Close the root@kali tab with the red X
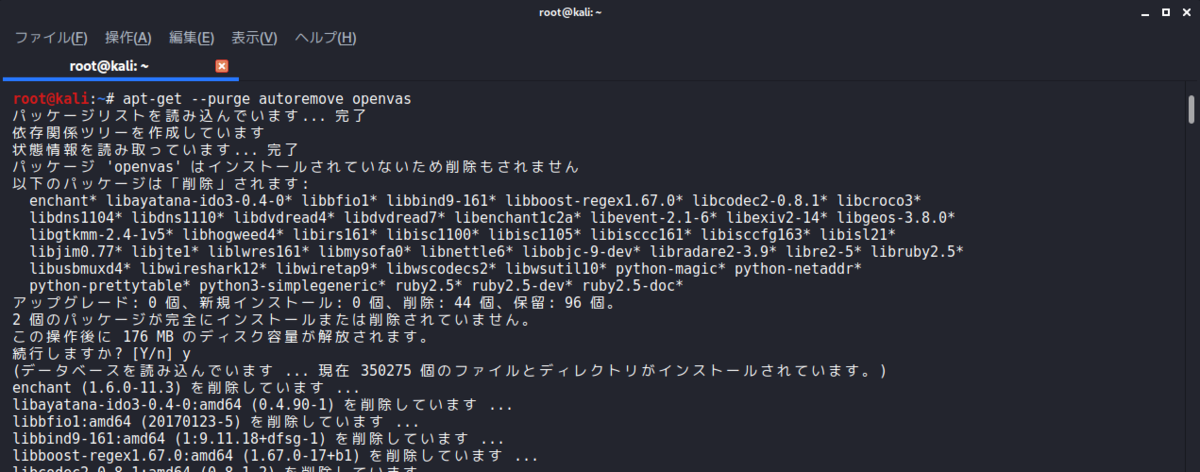Screen dimensions: 1200x472 click(x=222, y=66)
